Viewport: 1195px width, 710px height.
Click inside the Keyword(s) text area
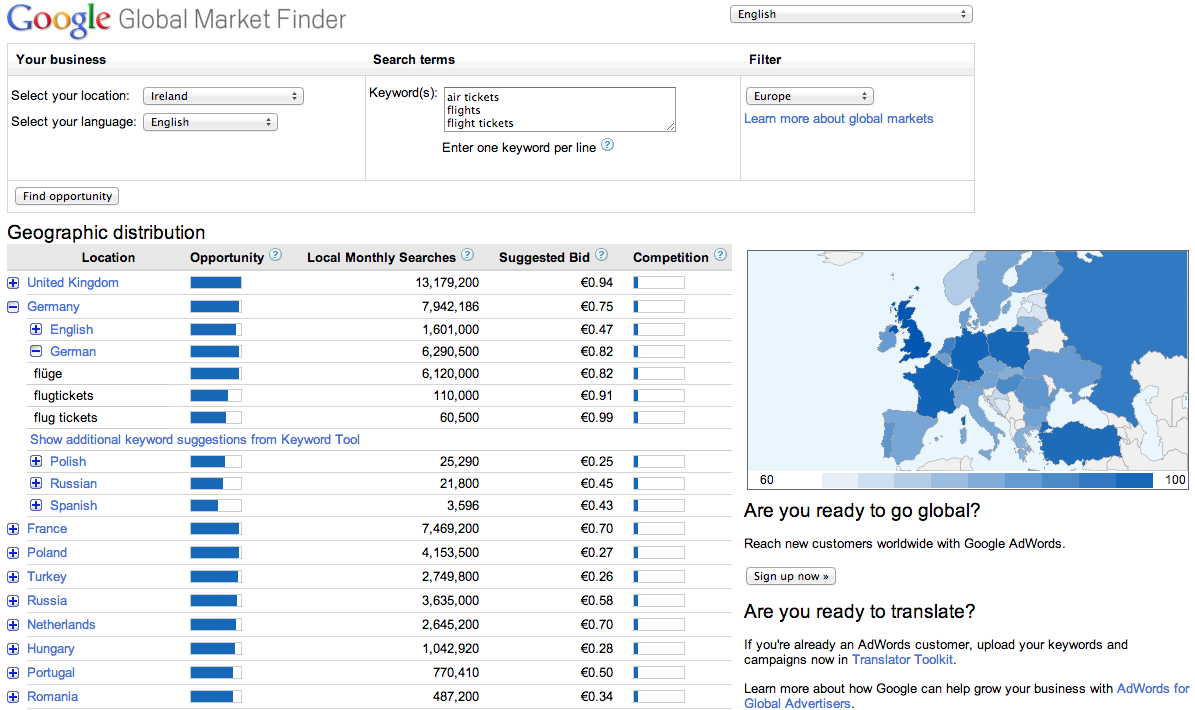click(x=559, y=109)
